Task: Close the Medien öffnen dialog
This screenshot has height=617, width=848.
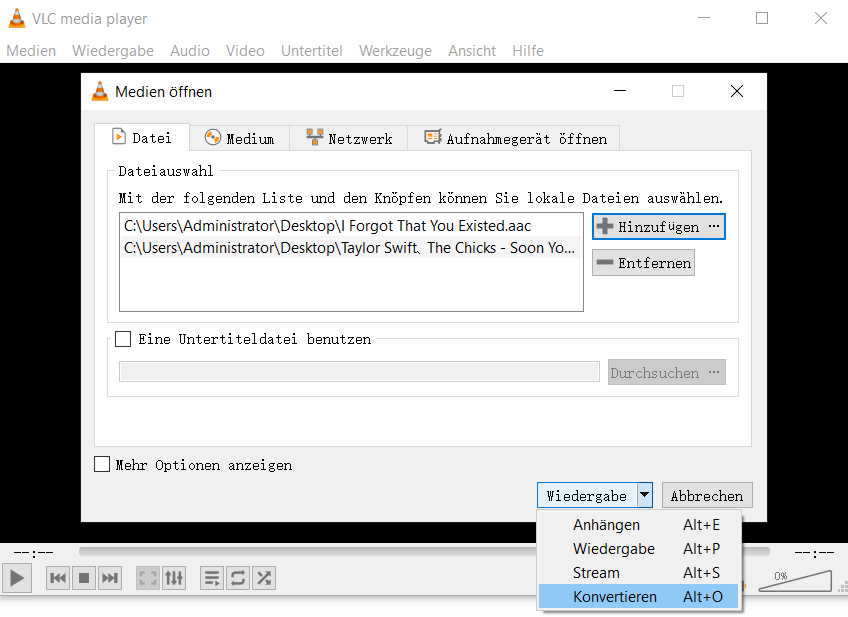Action: 737,91
